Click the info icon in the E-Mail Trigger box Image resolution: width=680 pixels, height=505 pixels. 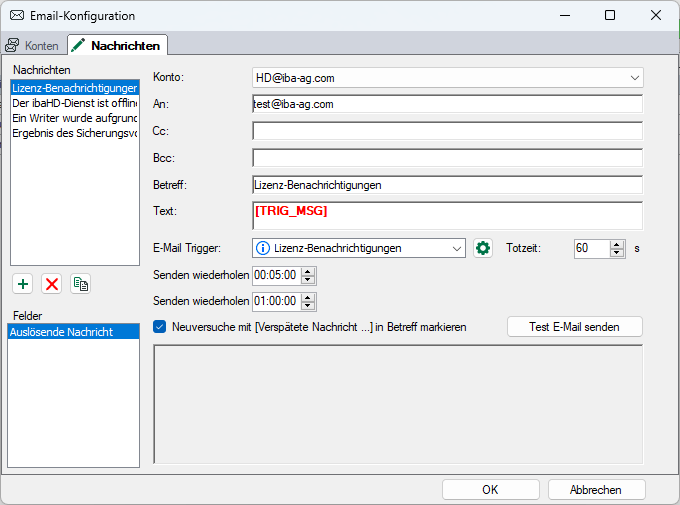(x=262, y=248)
